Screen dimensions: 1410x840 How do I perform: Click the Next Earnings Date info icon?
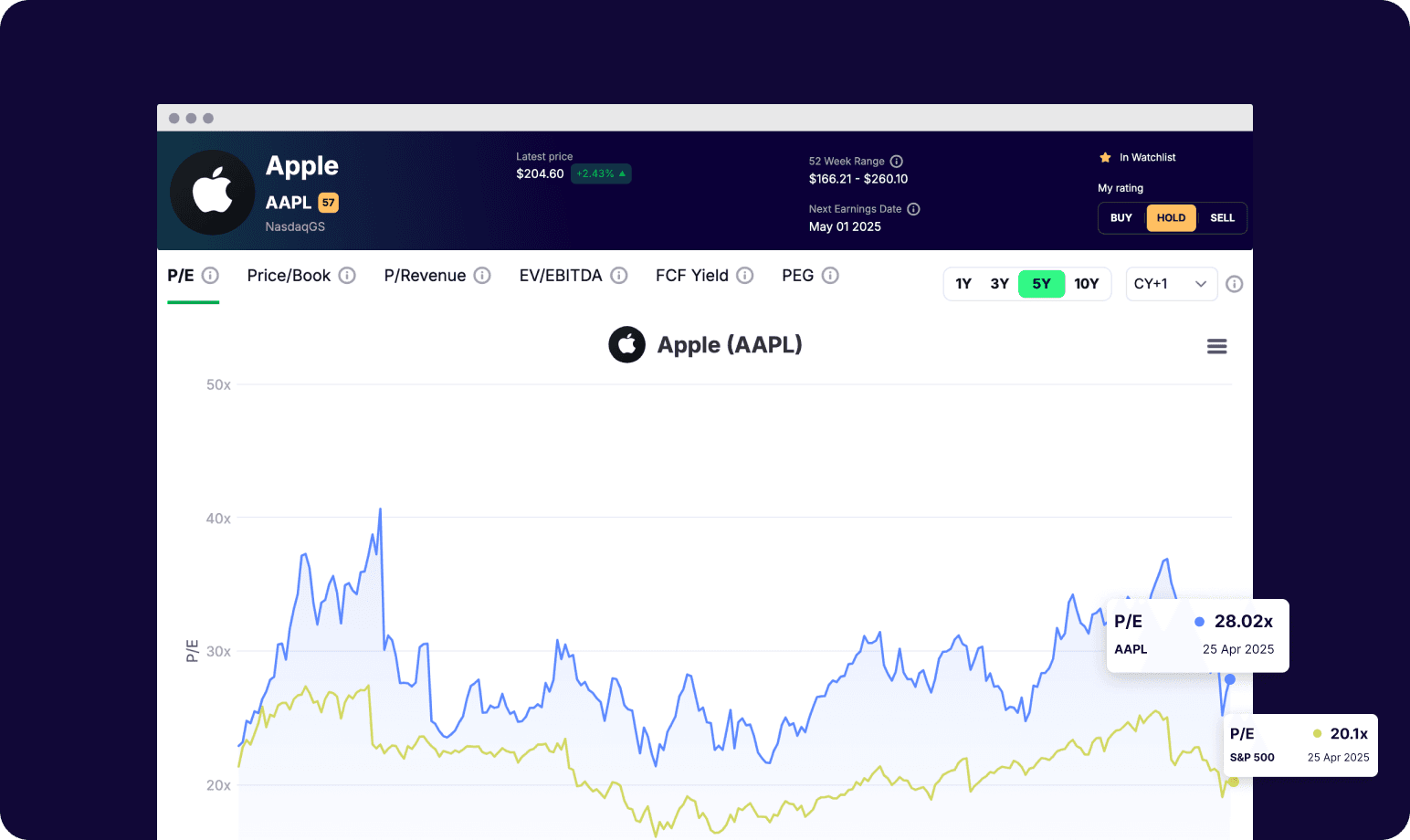coord(913,209)
